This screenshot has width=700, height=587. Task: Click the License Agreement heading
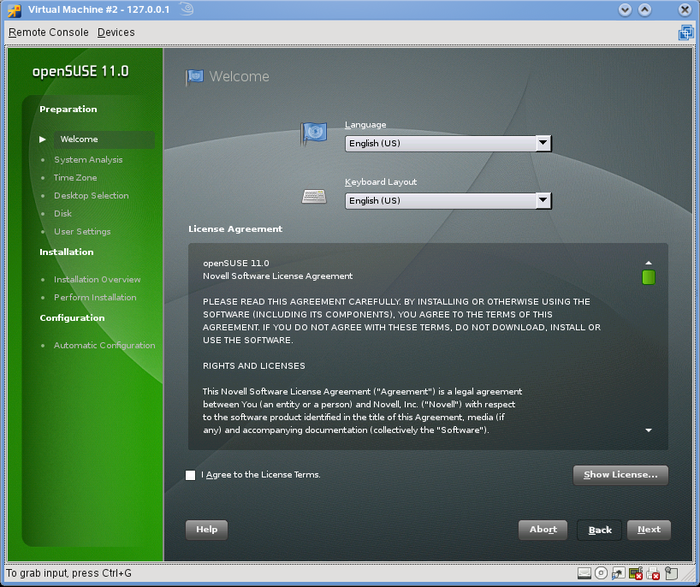[235, 229]
